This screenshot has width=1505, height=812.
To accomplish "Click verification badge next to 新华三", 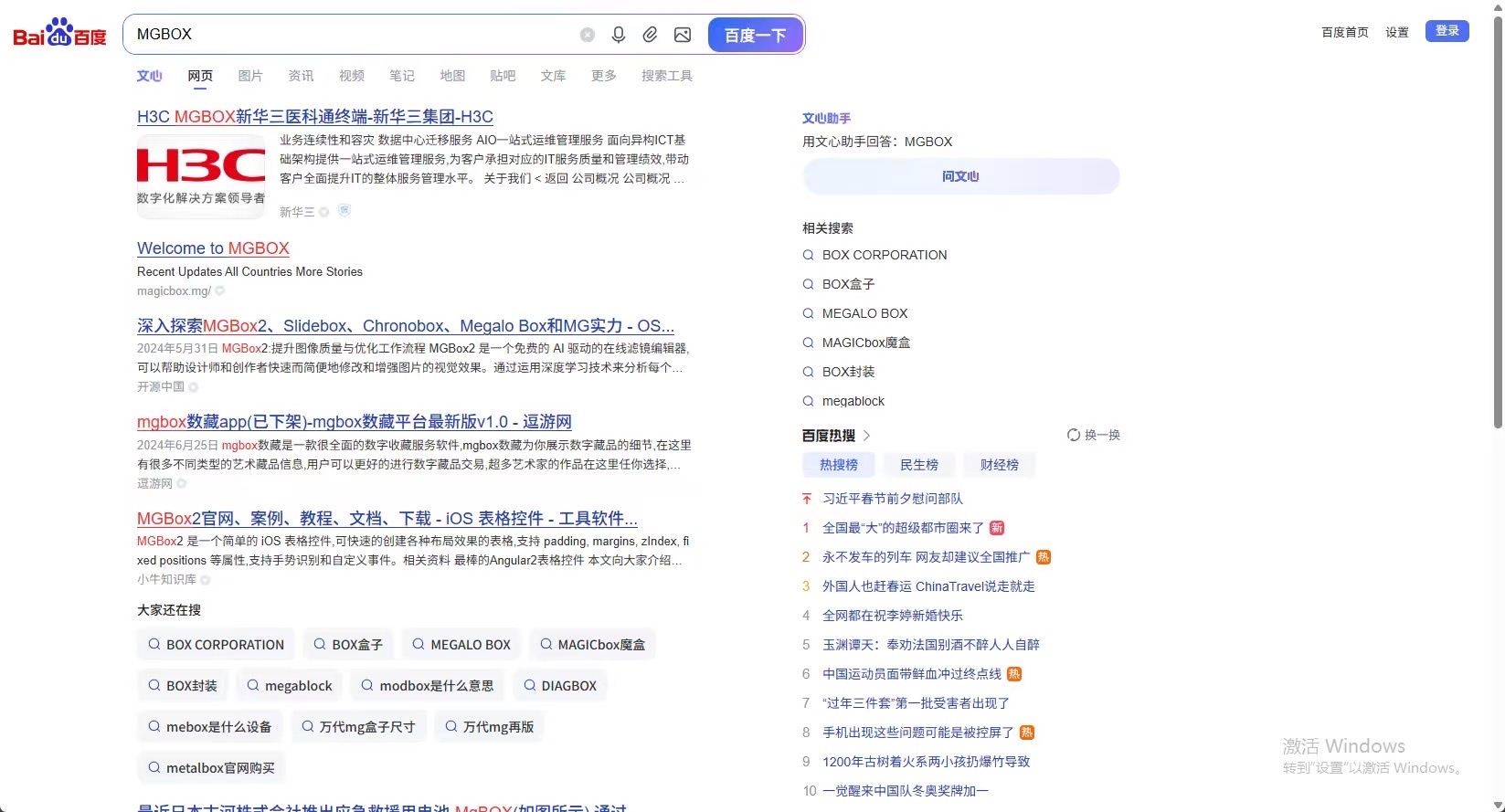I will [x=324, y=212].
